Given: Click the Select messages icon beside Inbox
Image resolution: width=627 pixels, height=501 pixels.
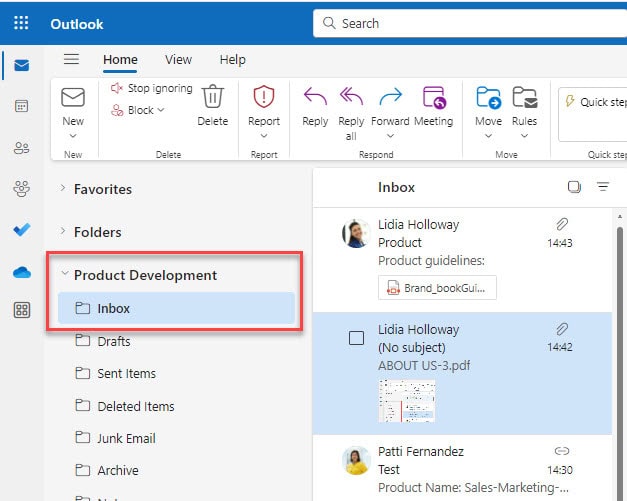Looking at the screenshot, I should 574,187.
